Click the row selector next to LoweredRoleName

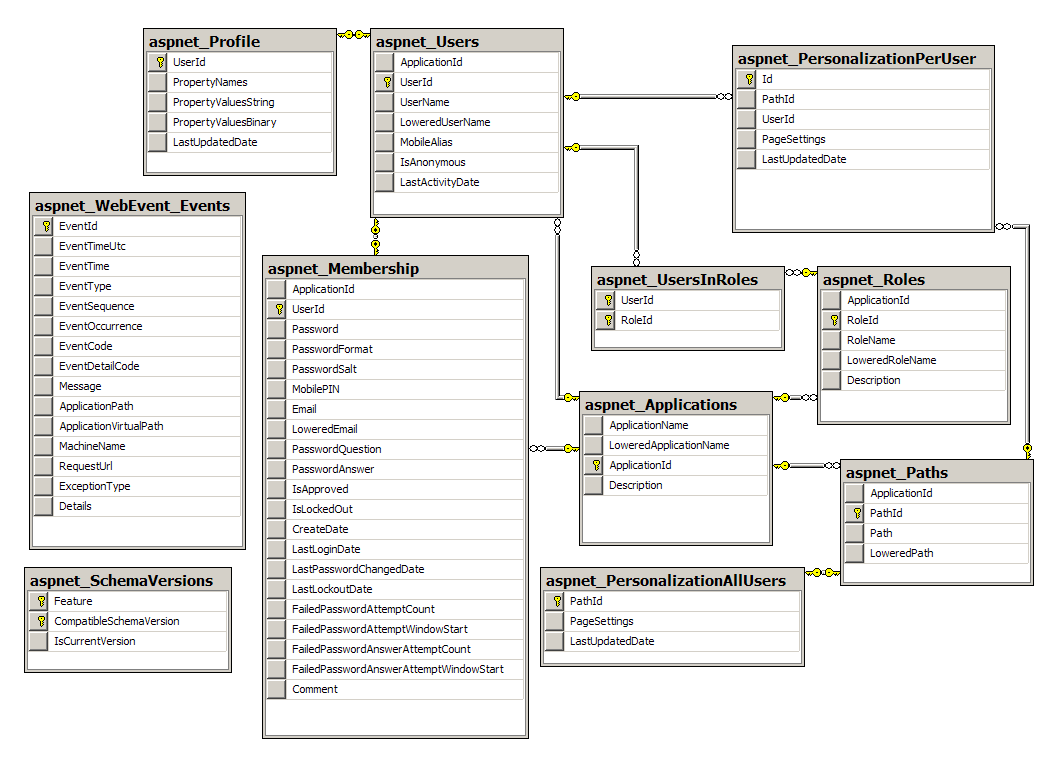831,361
